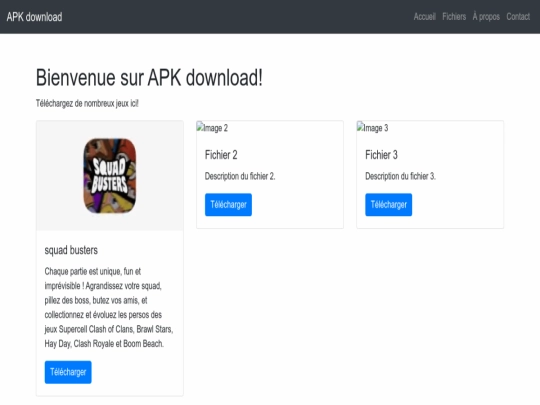Click Description du fichier 2 text
540x405 pixels.
(240, 176)
